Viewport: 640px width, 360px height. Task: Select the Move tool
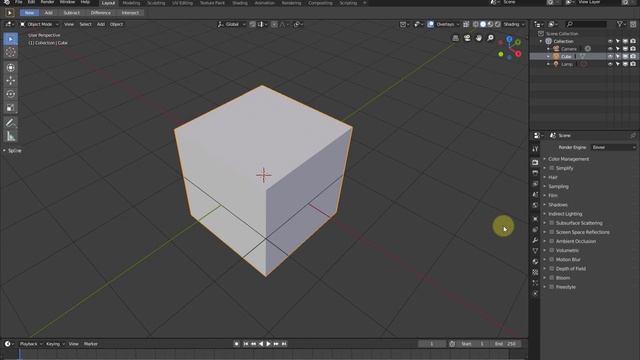coord(11,81)
